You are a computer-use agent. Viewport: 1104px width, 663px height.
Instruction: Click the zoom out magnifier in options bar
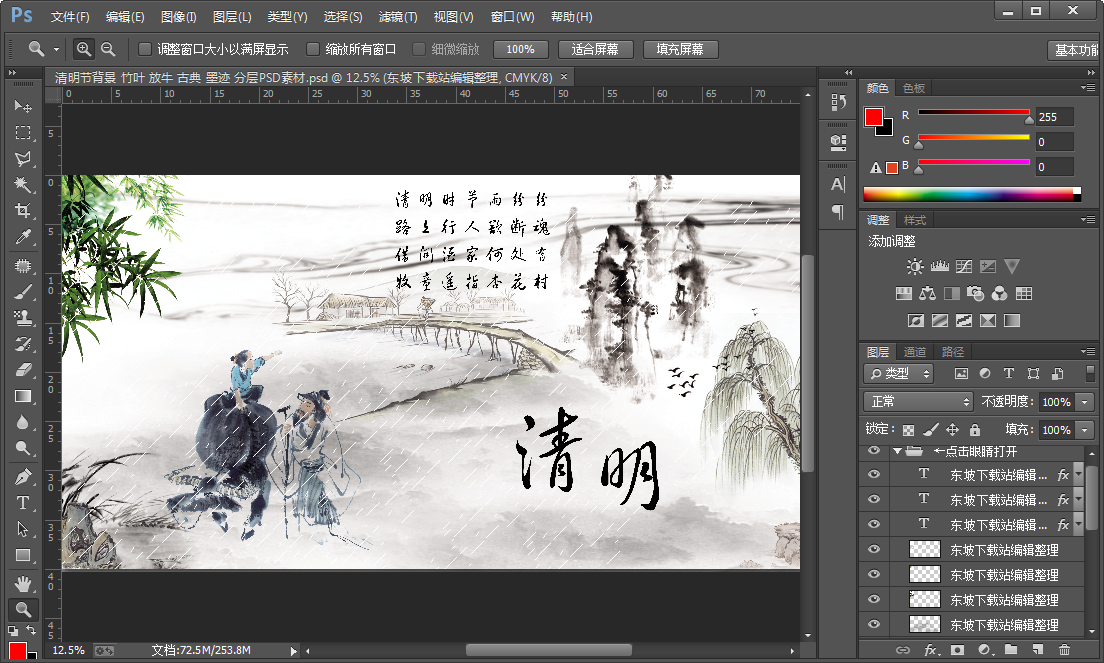tap(108, 49)
